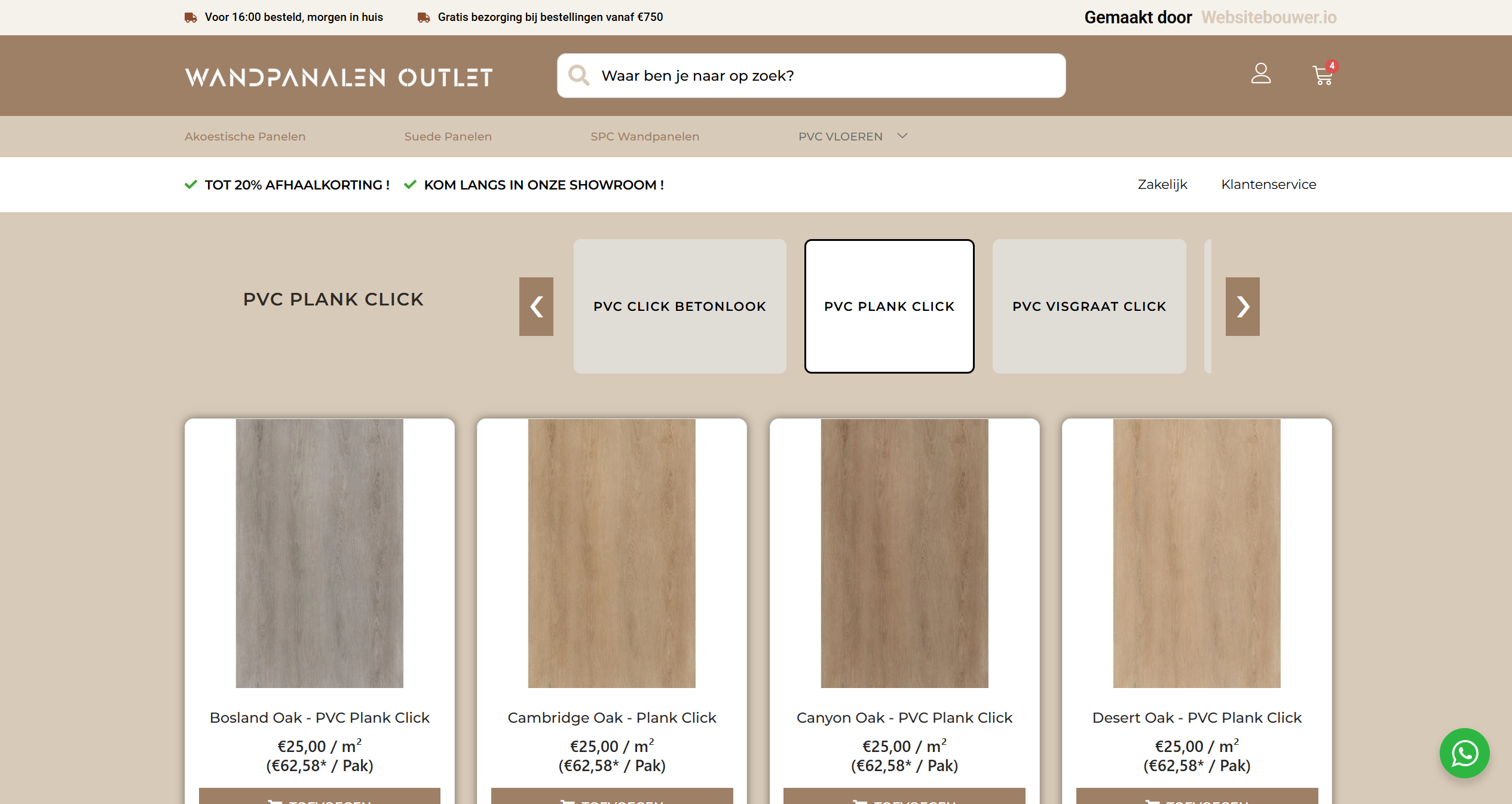Open the account icon in the header
Screen dimensions: 1512x804
pos(1261,74)
